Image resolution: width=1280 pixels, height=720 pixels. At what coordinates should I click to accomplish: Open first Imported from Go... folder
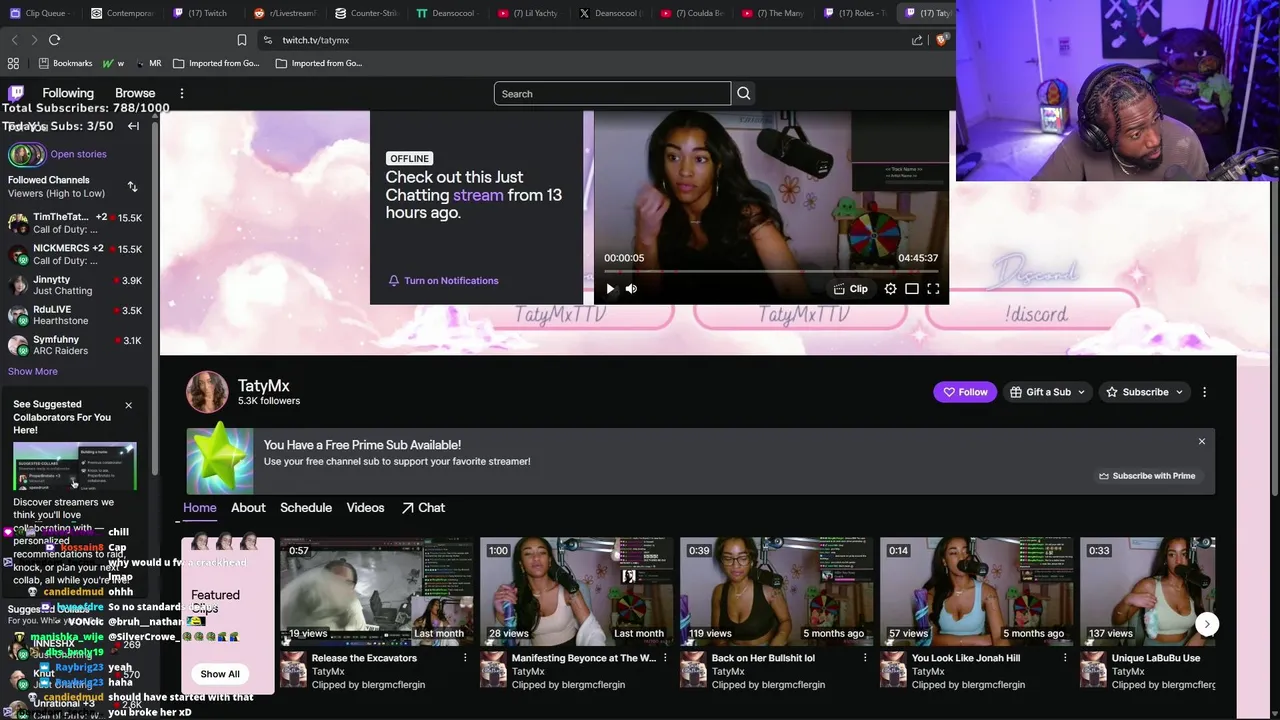216,63
